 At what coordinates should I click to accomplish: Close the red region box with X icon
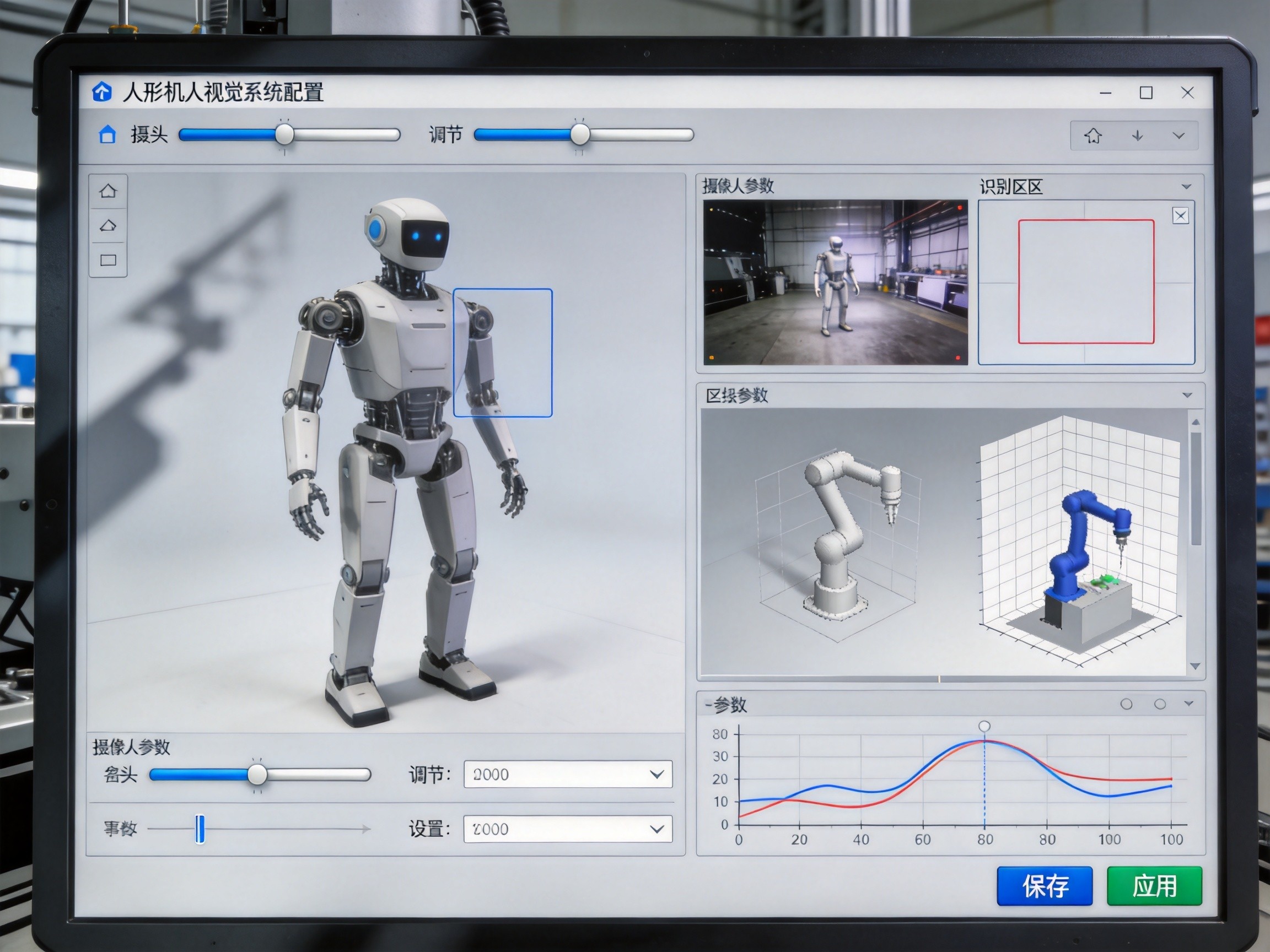click(x=1181, y=216)
